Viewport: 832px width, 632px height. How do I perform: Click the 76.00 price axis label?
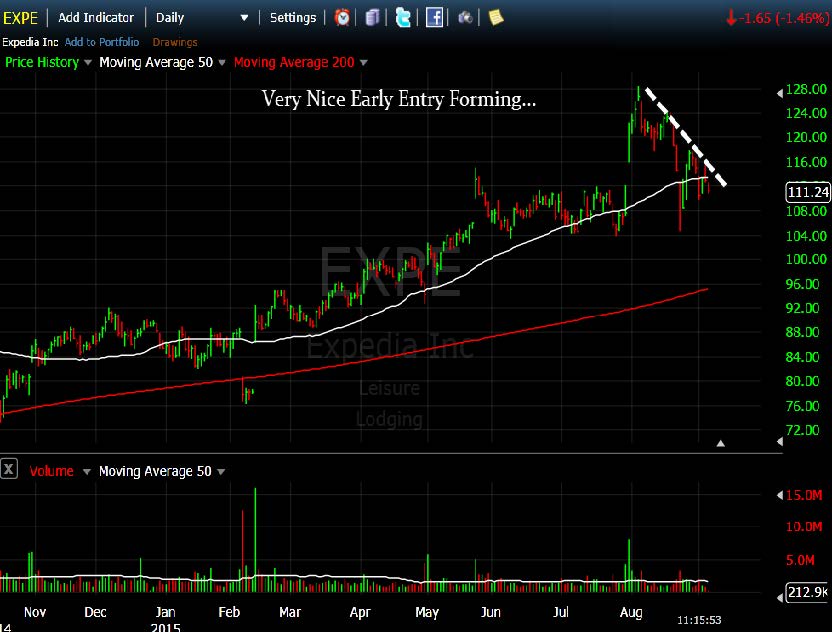pos(802,406)
